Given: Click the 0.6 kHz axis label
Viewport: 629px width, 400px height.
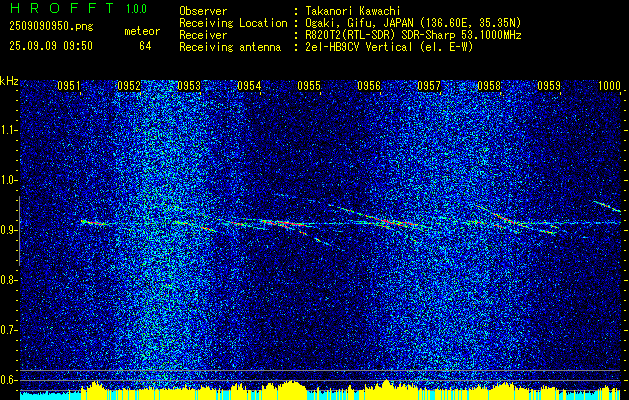Looking at the screenshot, I should 9,380.
